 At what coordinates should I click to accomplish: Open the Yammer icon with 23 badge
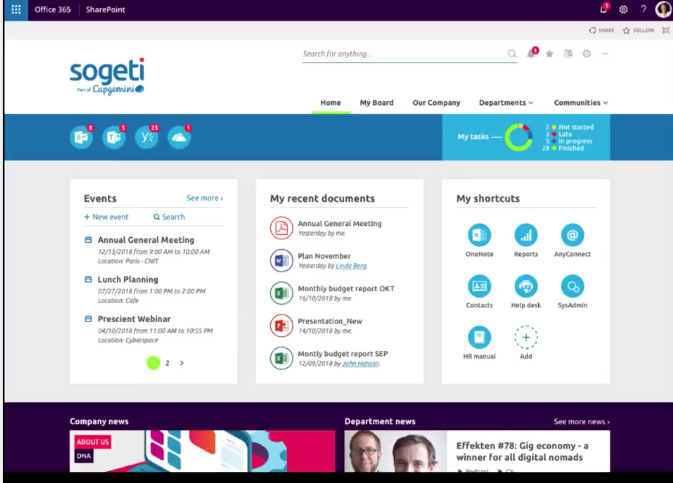[146, 138]
